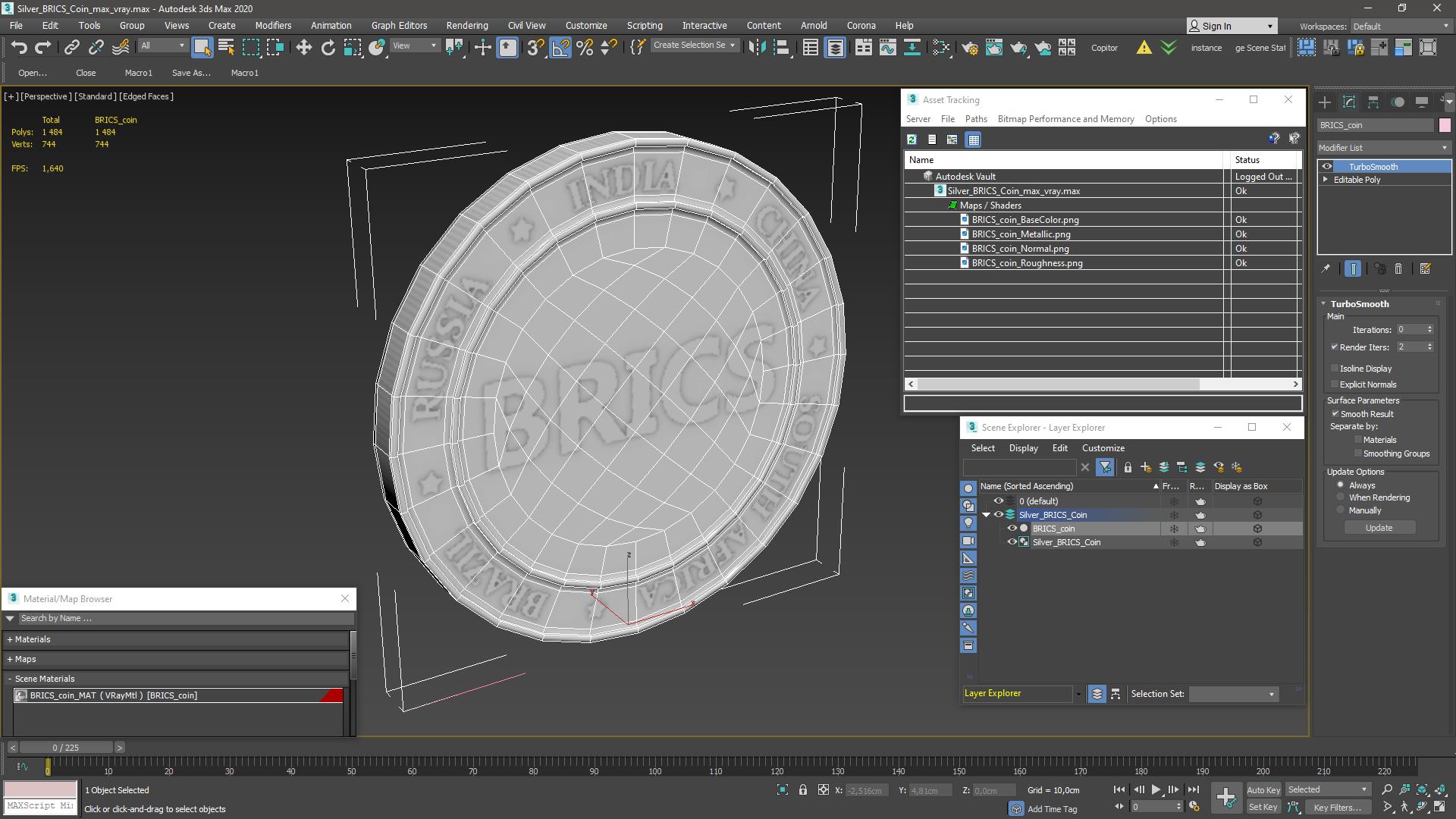Enable Separate by Smoothing Groups checkbox
The width and height of the screenshot is (1456, 819).
(x=1358, y=453)
